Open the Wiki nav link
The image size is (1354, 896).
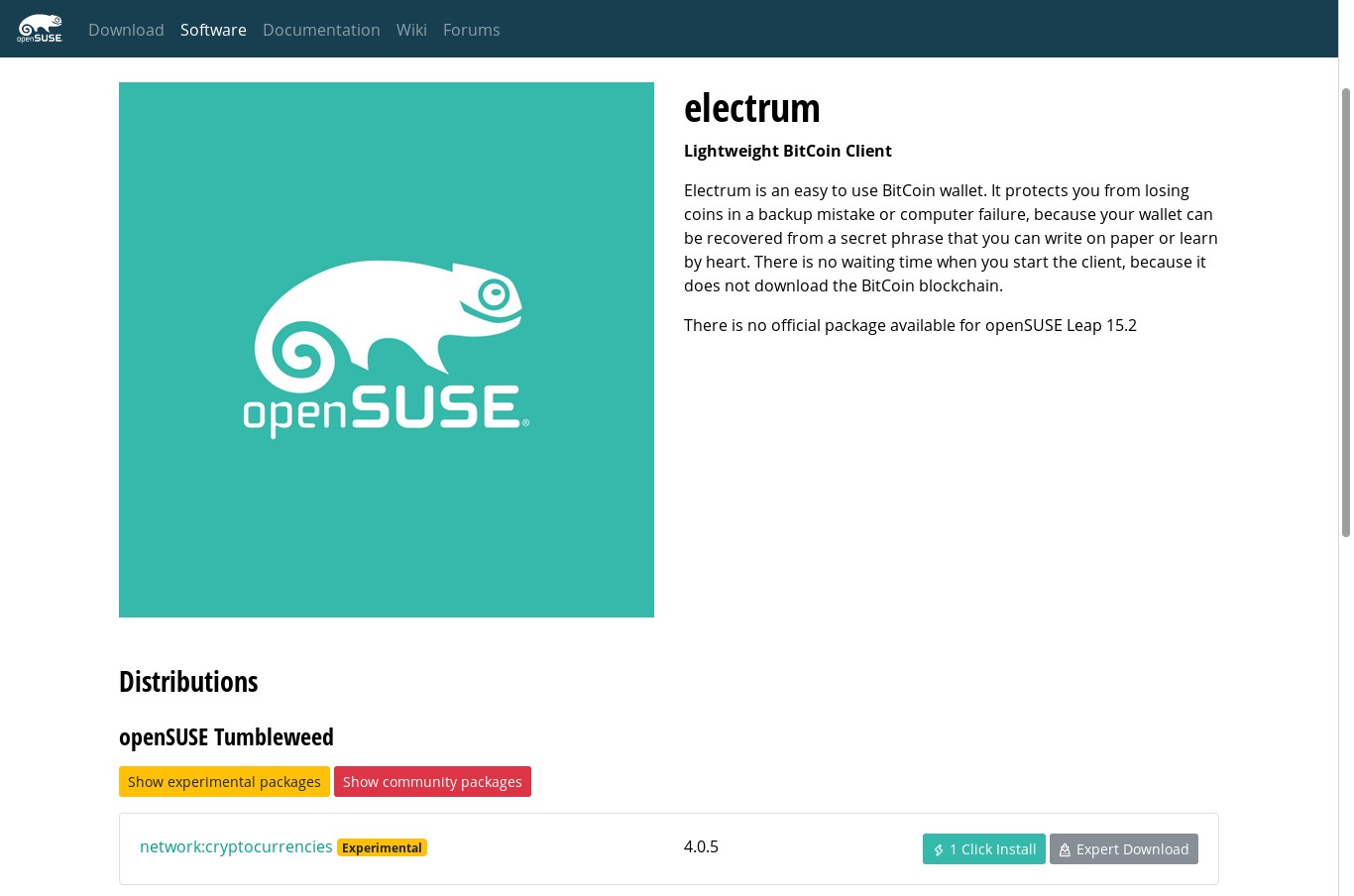coord(411,30)
